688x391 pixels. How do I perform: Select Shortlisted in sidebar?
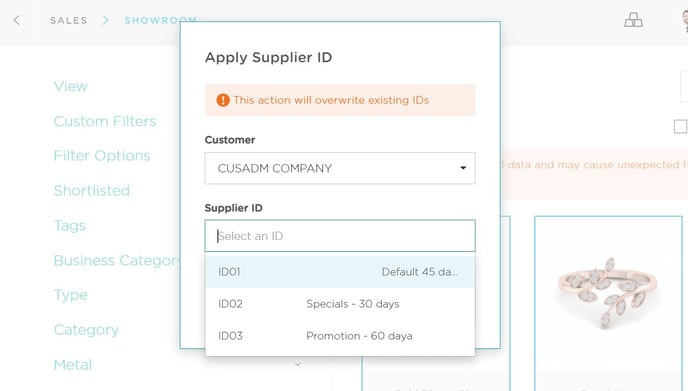(x=92, y=190)
